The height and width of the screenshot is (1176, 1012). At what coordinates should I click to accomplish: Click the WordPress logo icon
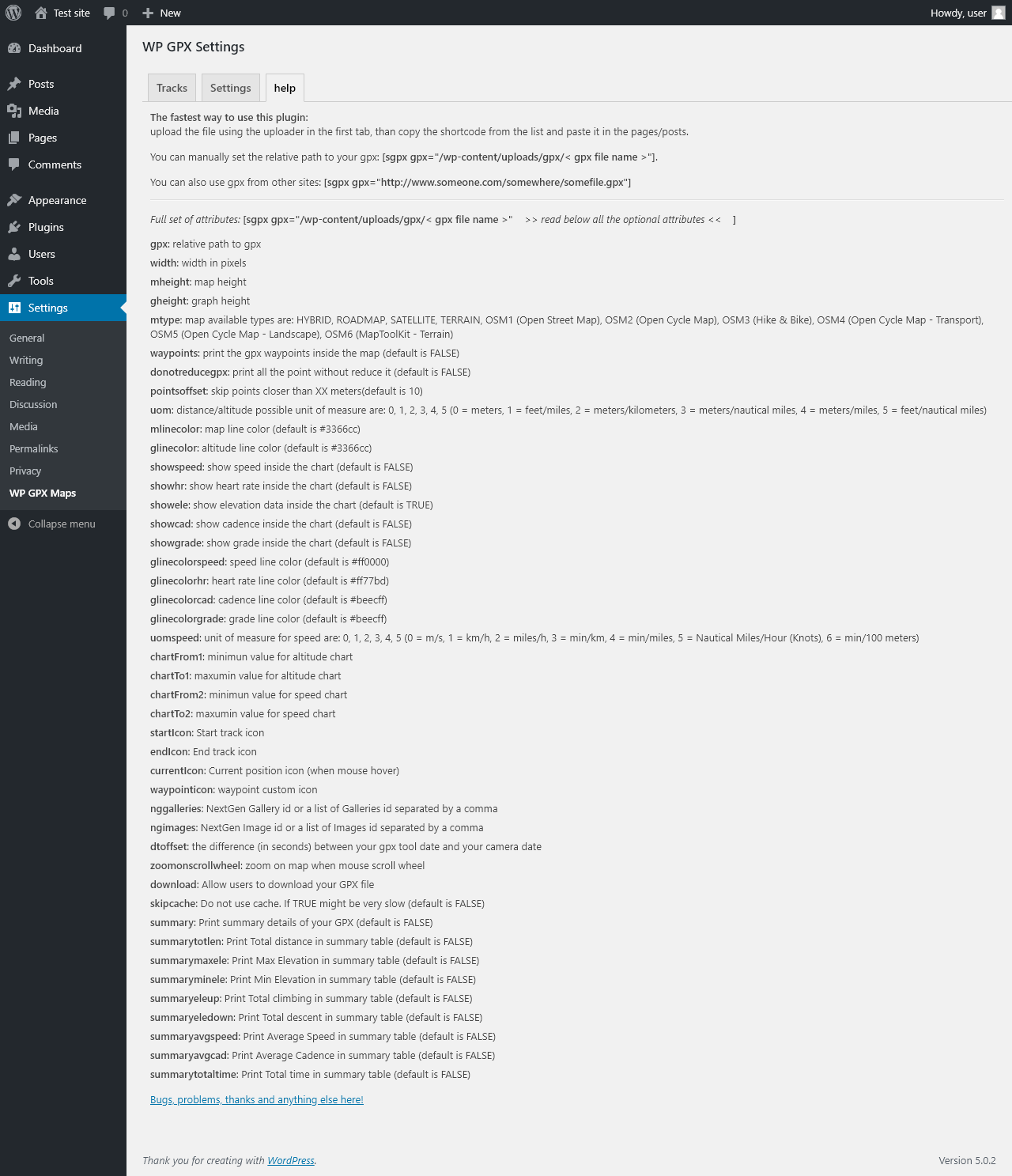[x=13, y=13]
